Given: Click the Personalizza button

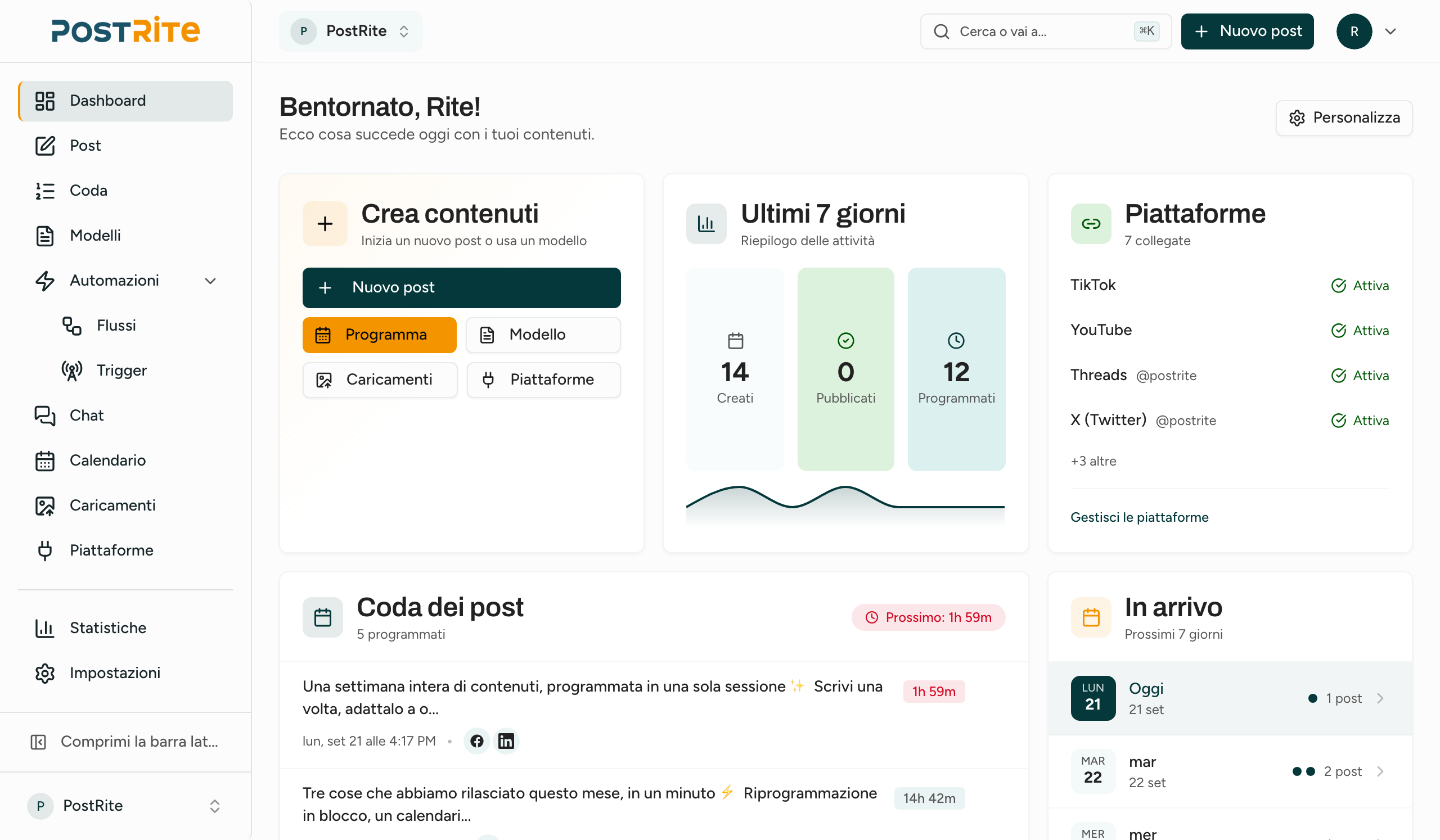Looking at the screenshot, I should pos(1343,118).
